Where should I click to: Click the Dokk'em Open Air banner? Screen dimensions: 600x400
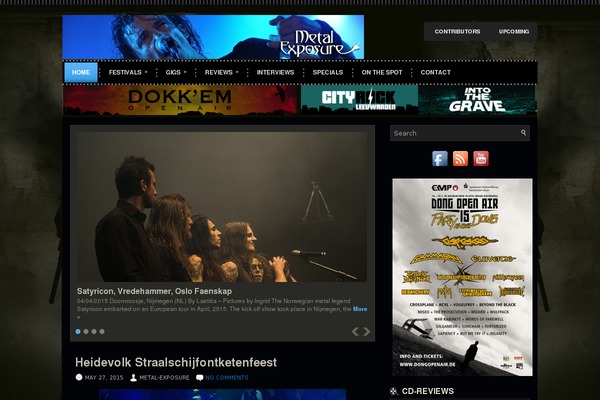click(180, 100)
